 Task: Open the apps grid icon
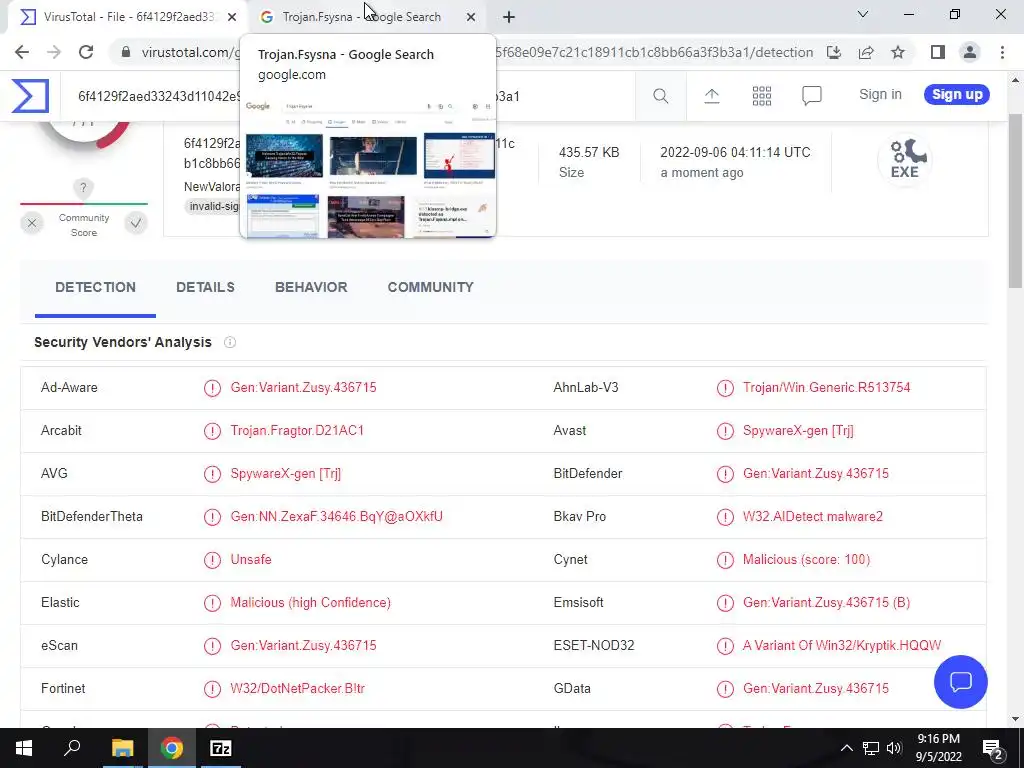click(761, 96)
